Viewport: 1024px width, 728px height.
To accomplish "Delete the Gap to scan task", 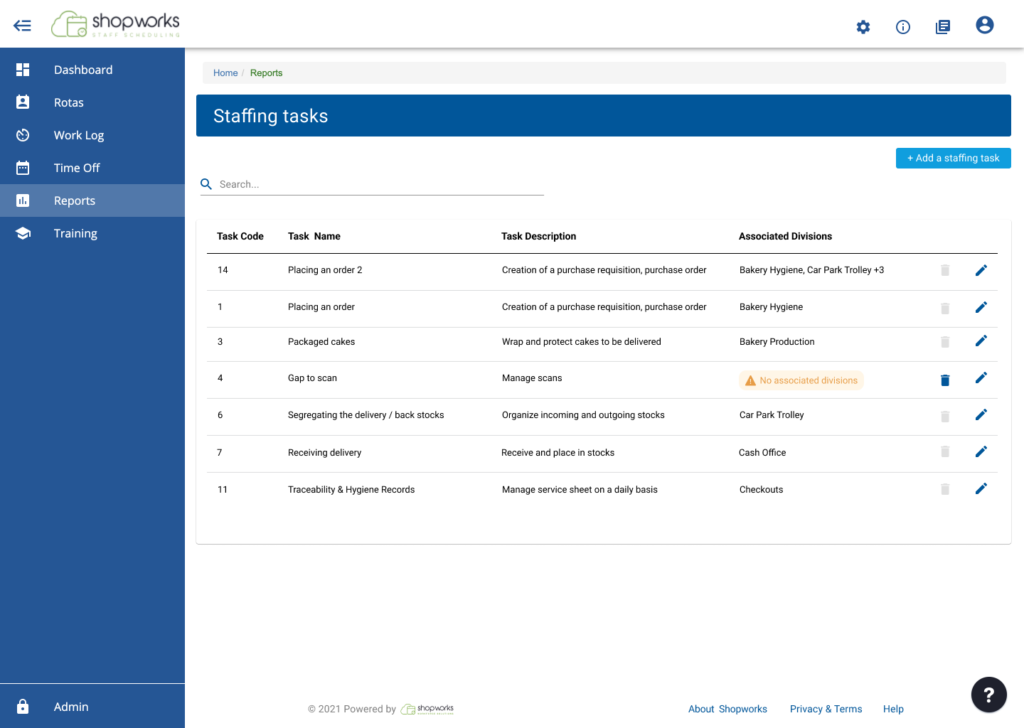I will (x=945, y=380).
